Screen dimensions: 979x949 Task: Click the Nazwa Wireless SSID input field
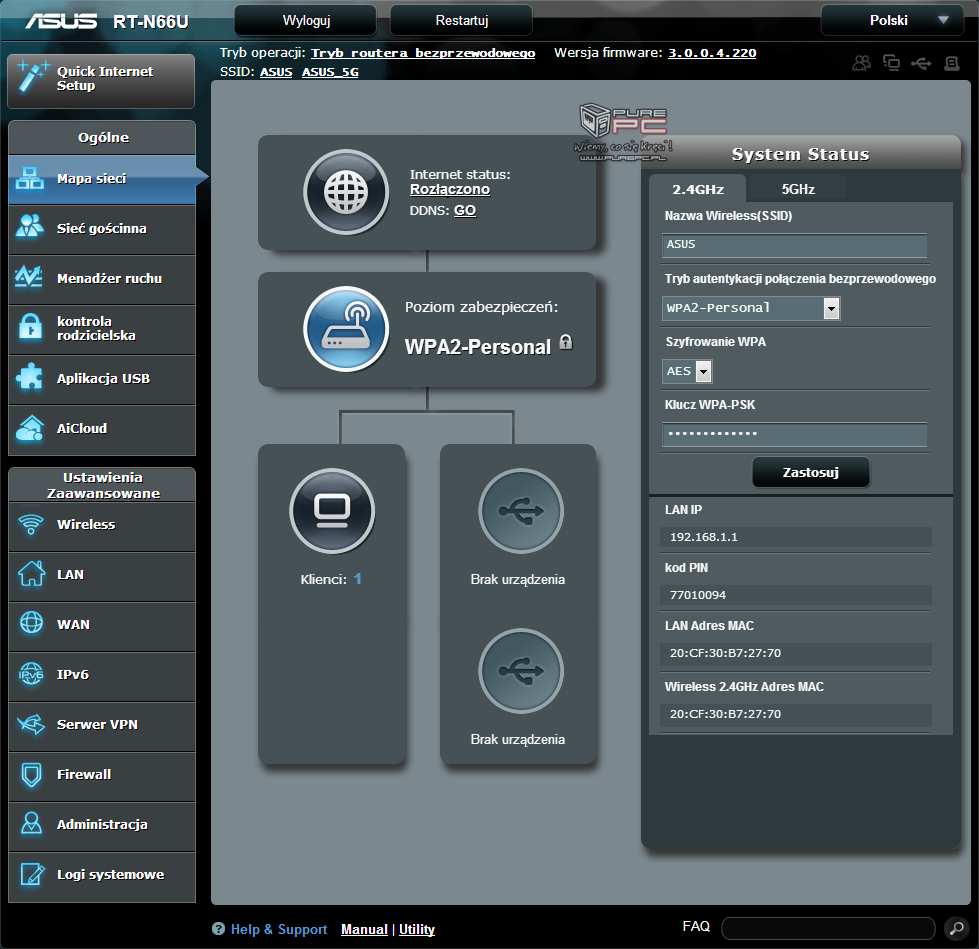794,245
